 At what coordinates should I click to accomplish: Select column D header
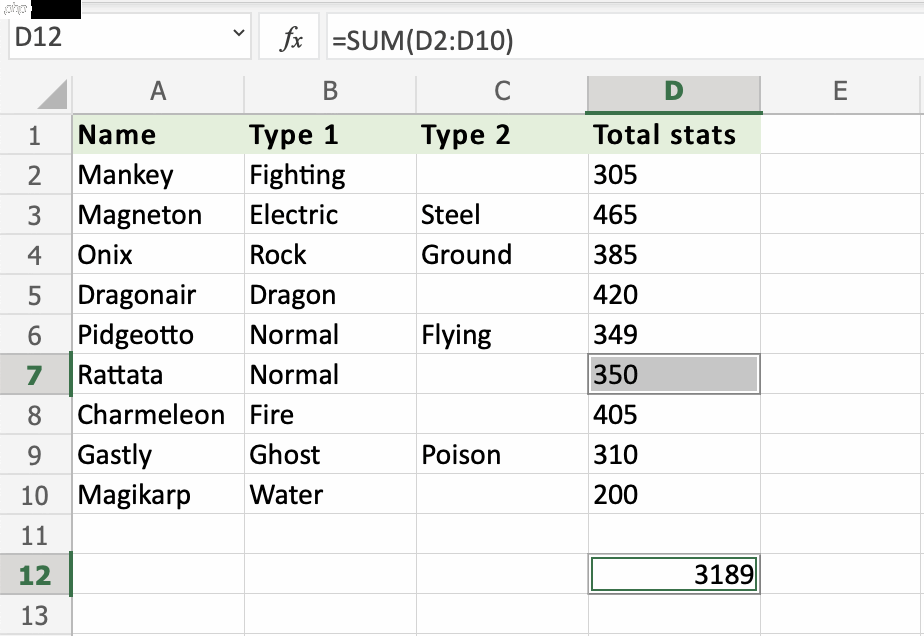click(674, 93)
